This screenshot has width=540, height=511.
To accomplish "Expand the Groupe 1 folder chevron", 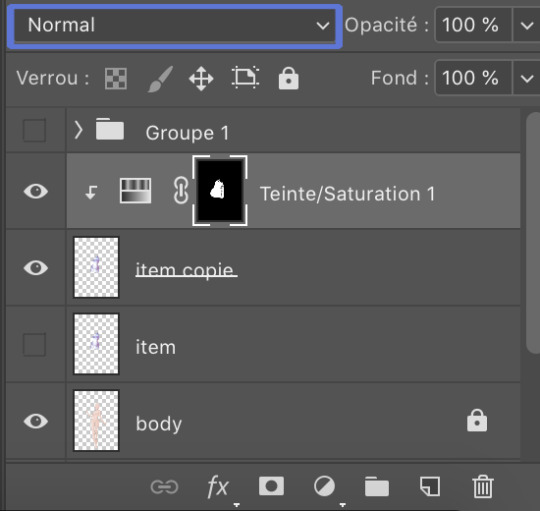I will coord(79,131).
